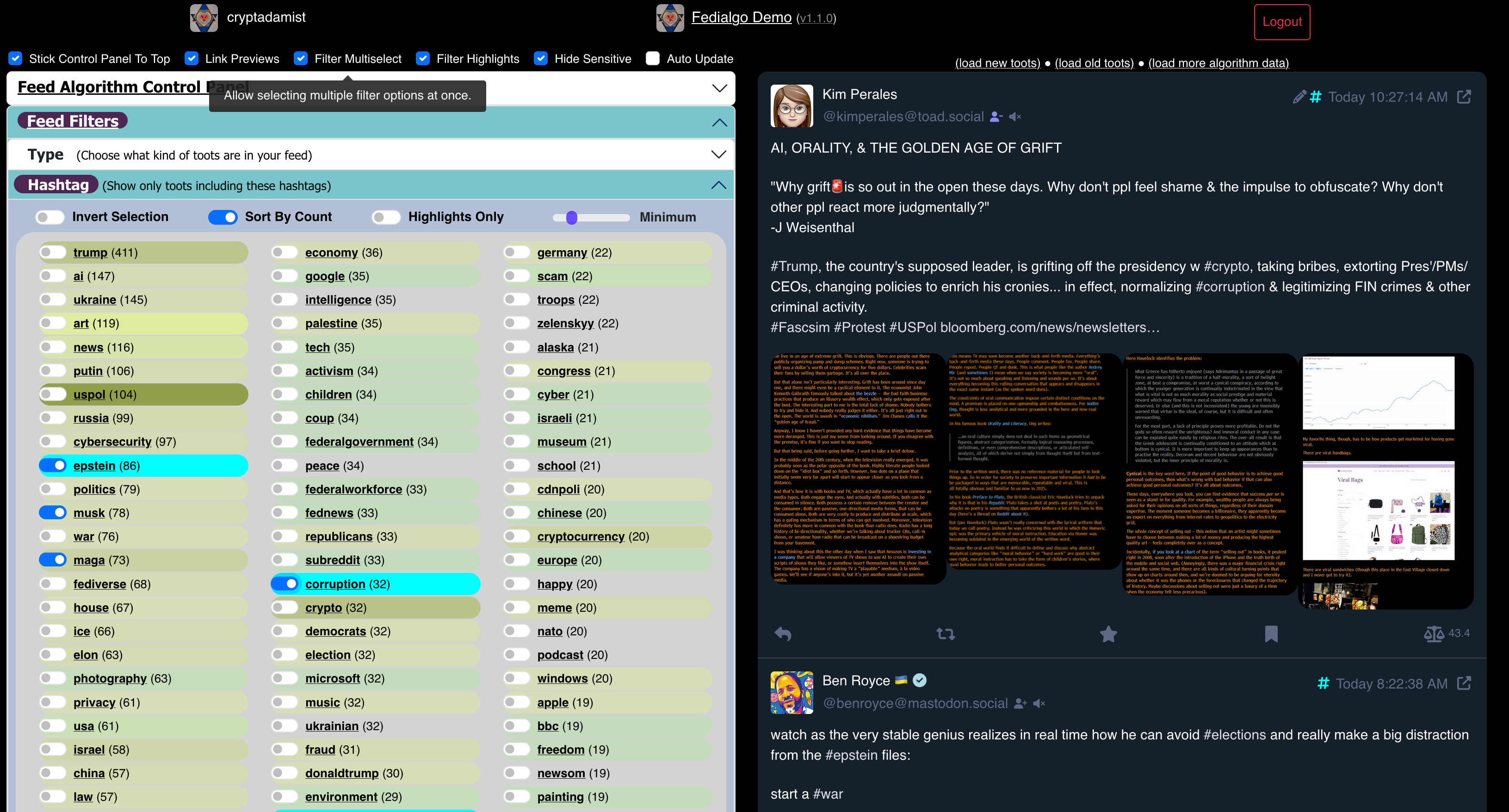Enable the Auto Update checkbox
This screenshot has height=812, width=1509.
click(x=653, y=59)
